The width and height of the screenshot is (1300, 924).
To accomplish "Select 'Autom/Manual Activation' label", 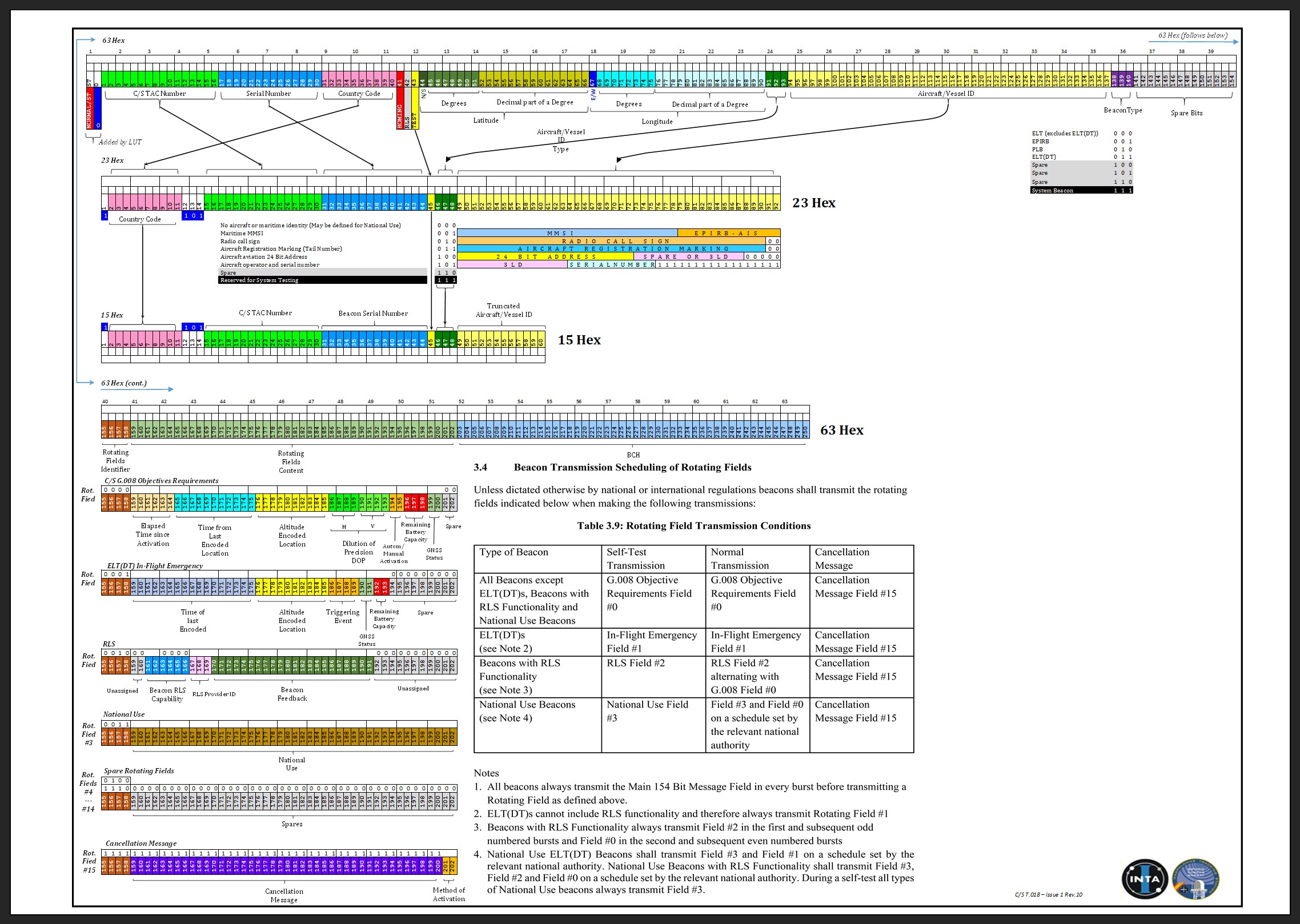I will coord(394,553).
